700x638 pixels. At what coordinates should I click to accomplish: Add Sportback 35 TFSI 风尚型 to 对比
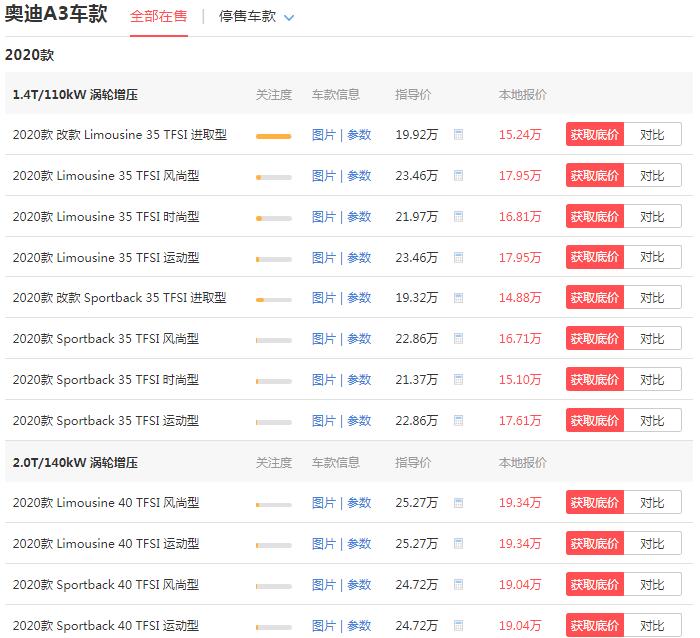click(652, 338)
